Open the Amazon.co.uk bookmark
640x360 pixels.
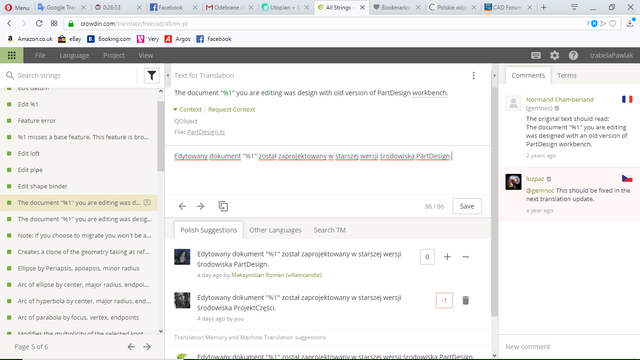click(x=30, y=39)
